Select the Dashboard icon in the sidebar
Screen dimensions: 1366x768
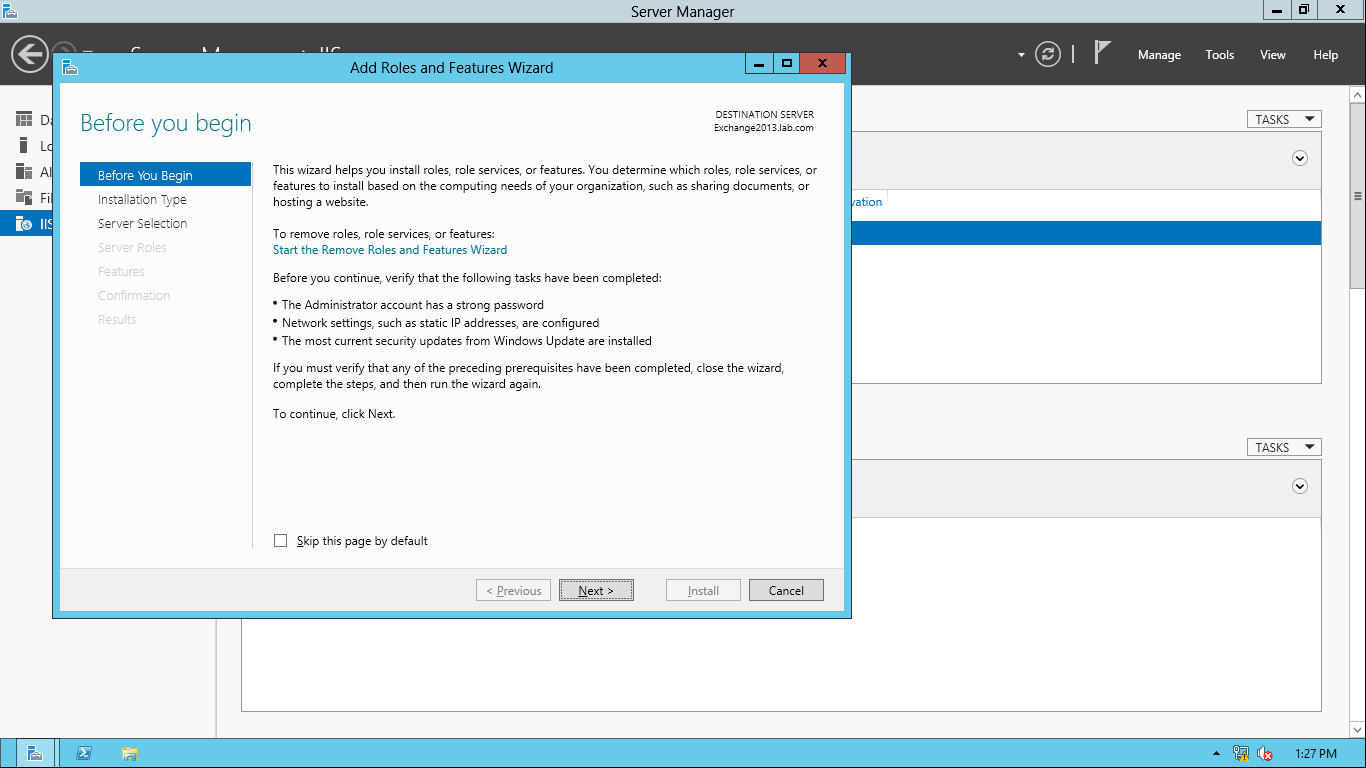(x=24, y=120)
